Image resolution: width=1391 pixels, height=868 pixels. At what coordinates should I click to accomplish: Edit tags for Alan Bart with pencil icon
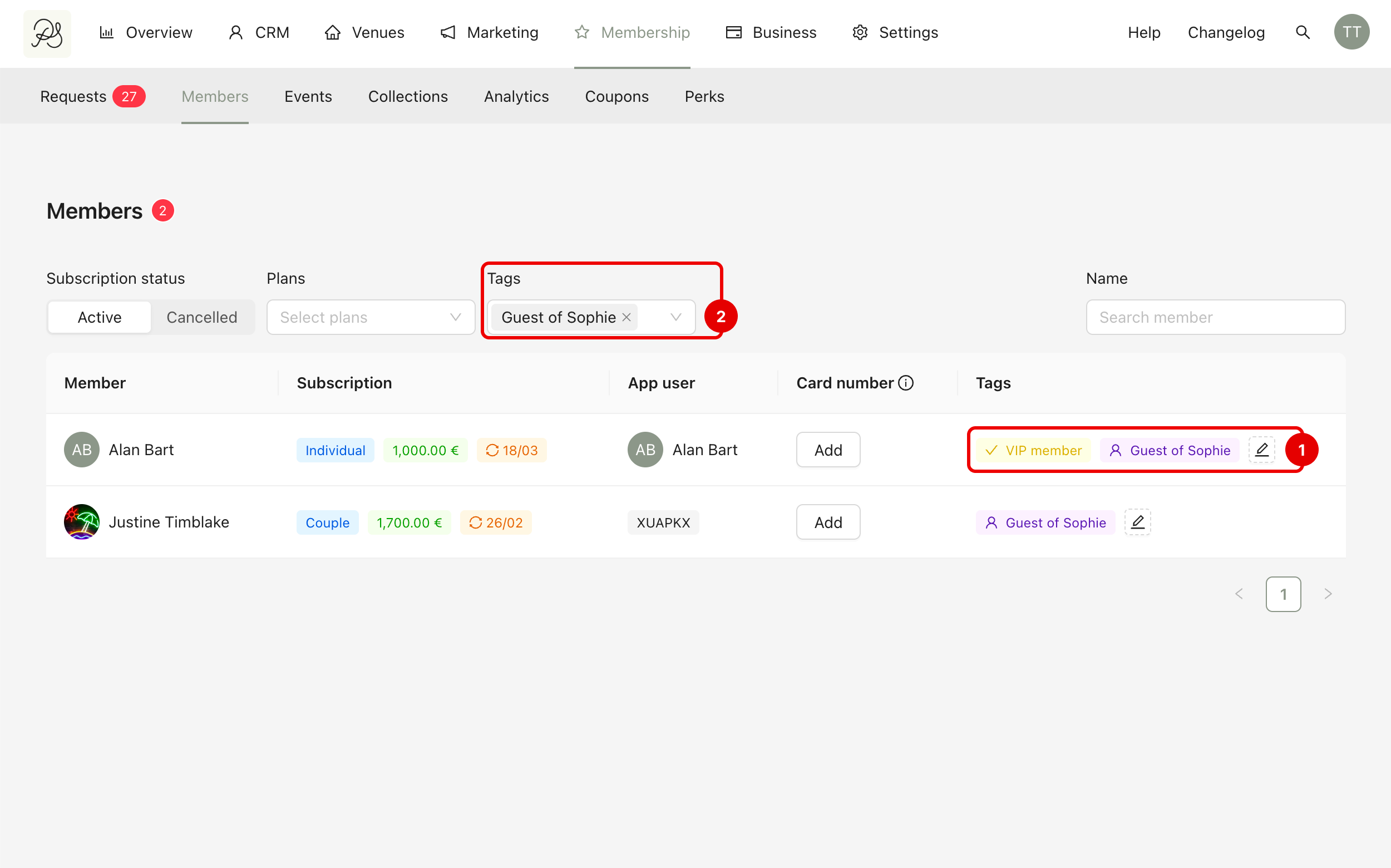point(1261,450)
